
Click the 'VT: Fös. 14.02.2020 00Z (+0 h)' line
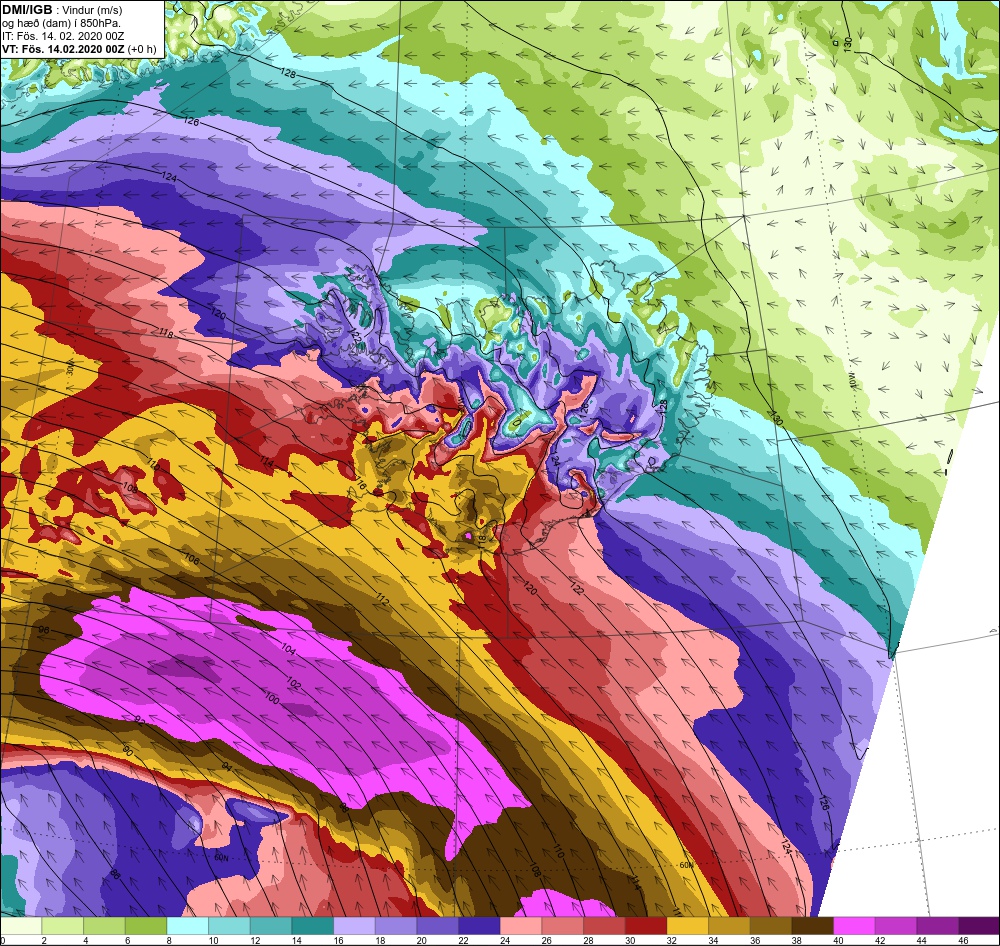click(x=78, y=49)
